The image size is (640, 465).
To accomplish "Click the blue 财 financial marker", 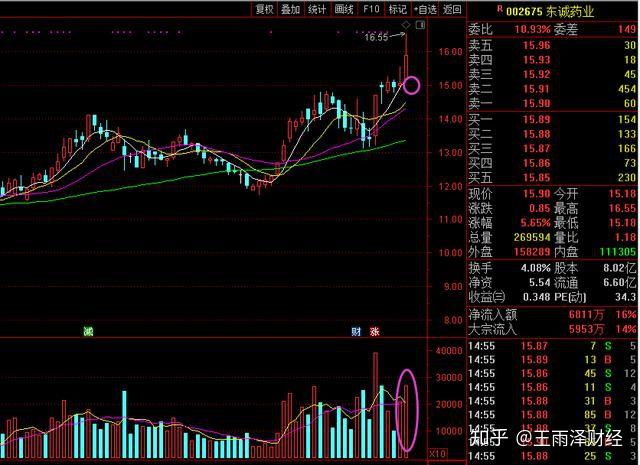I will pos(356,332).
